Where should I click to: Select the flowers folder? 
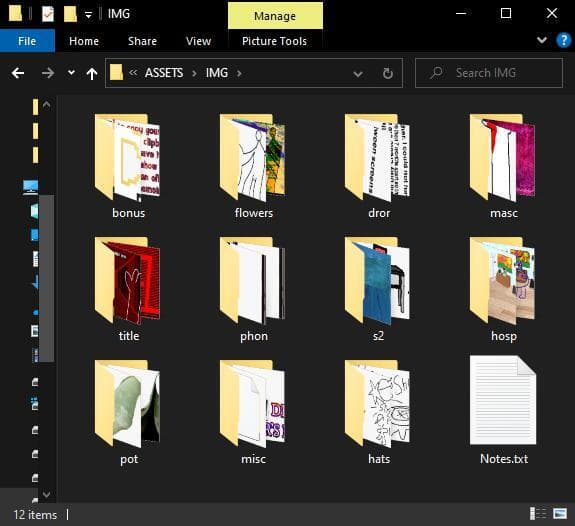click(x=253, y=166)
